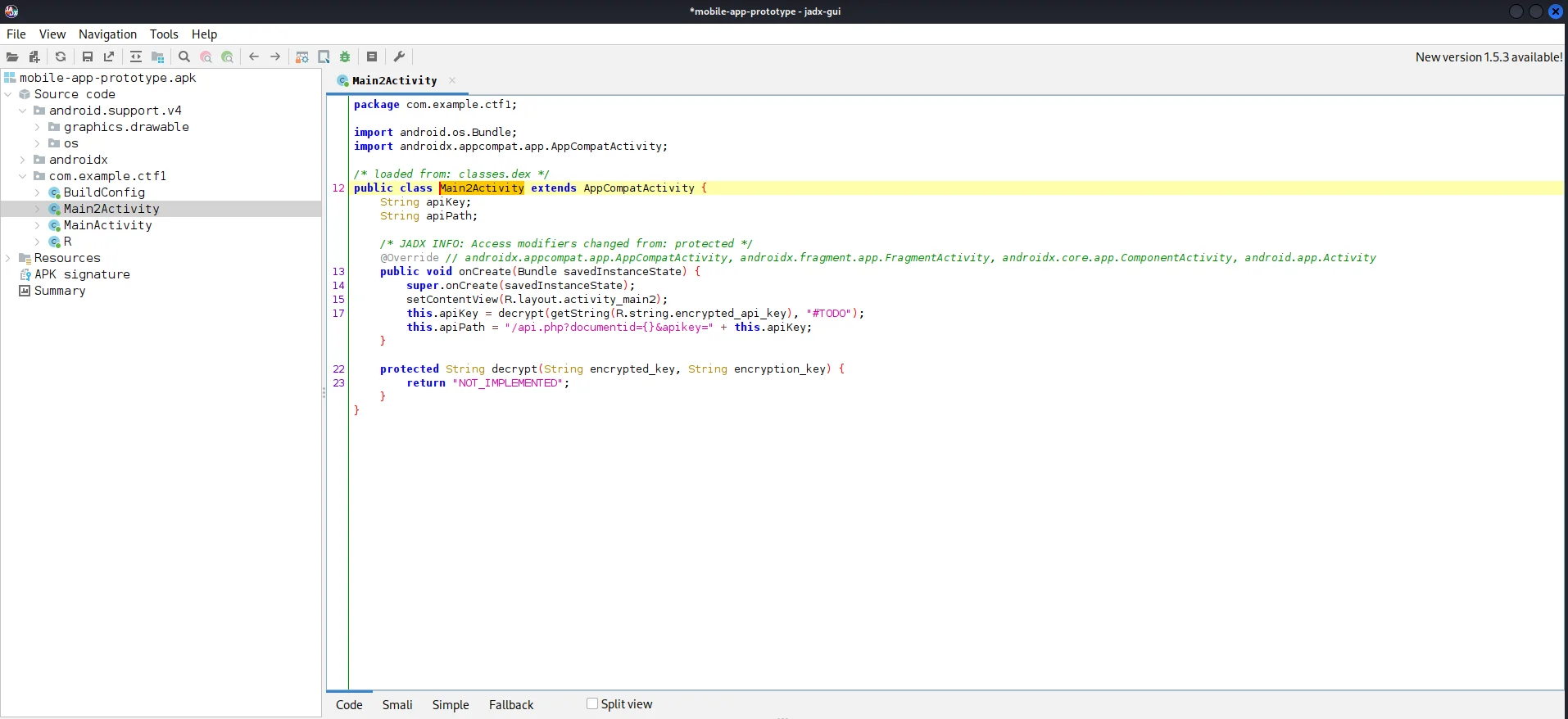Expand the Resources tree node
Viewport: 1568px width, 719px height.
coord(8,258)
